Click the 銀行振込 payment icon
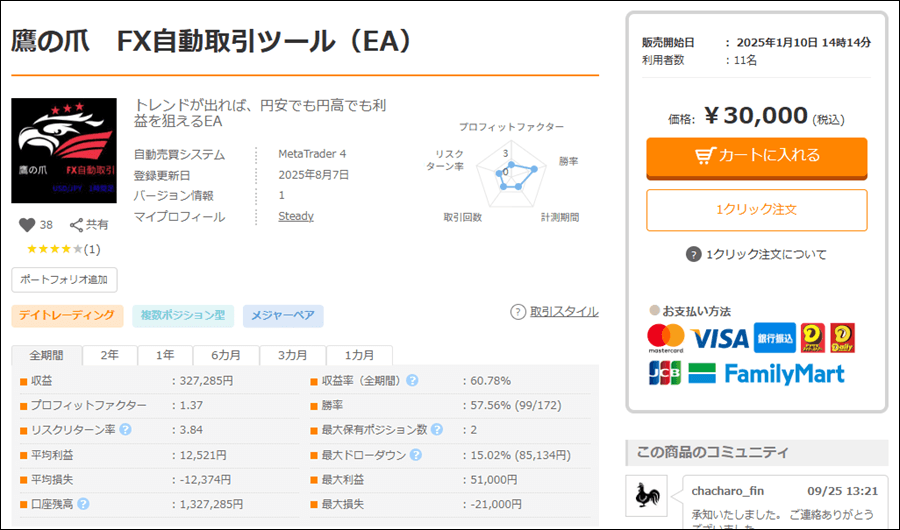The image size is (900, 530). (774, 338)
